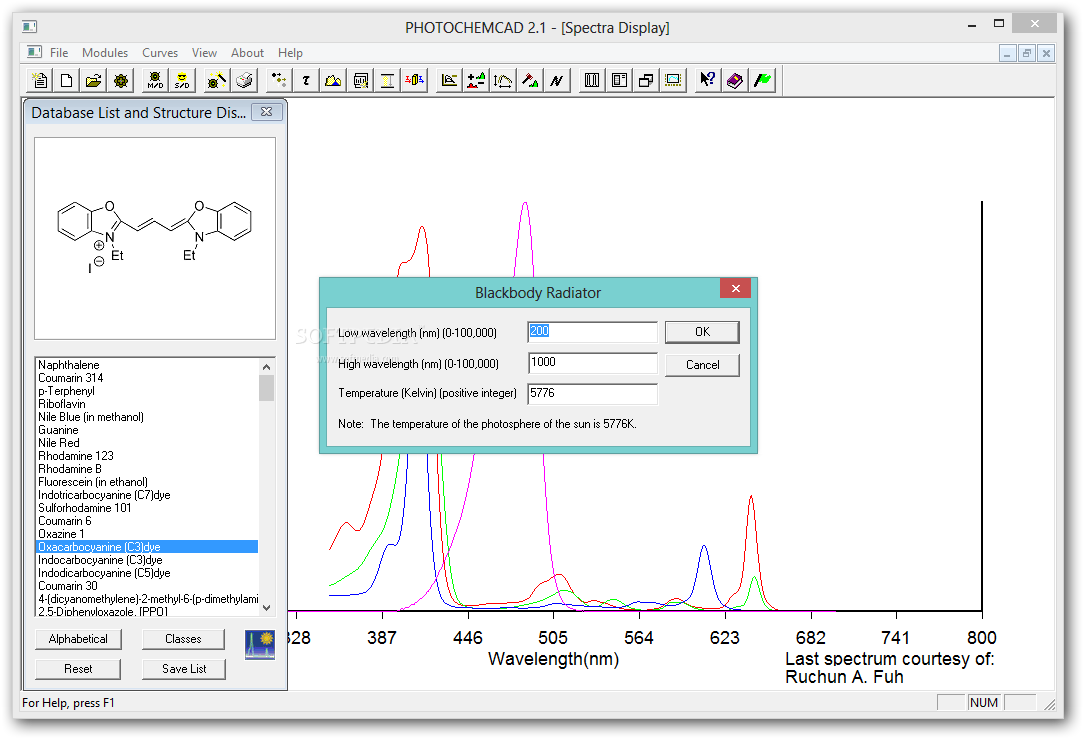This screenshot has width=1084, height=739.
Task: Click the monitor with pencil toolbar icon
Action: [x=360, y=80]
